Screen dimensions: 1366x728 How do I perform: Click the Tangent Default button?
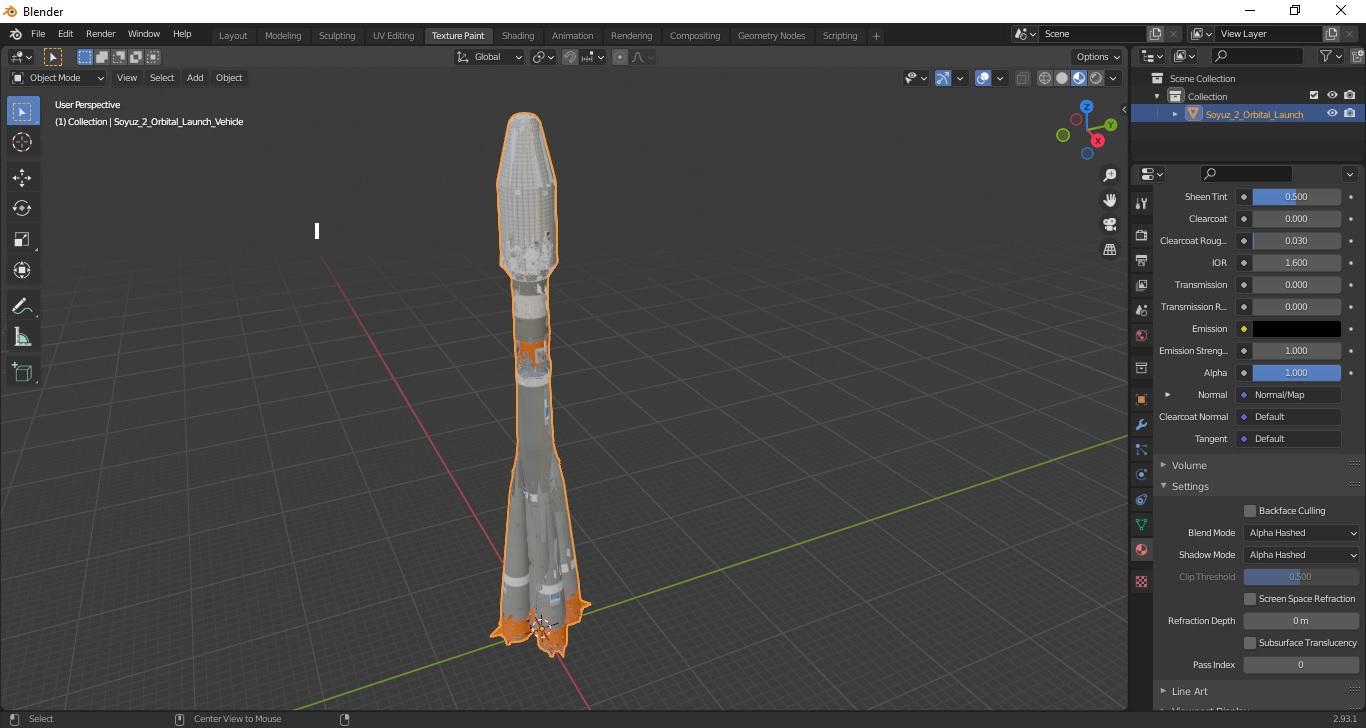pos(1288,439)
